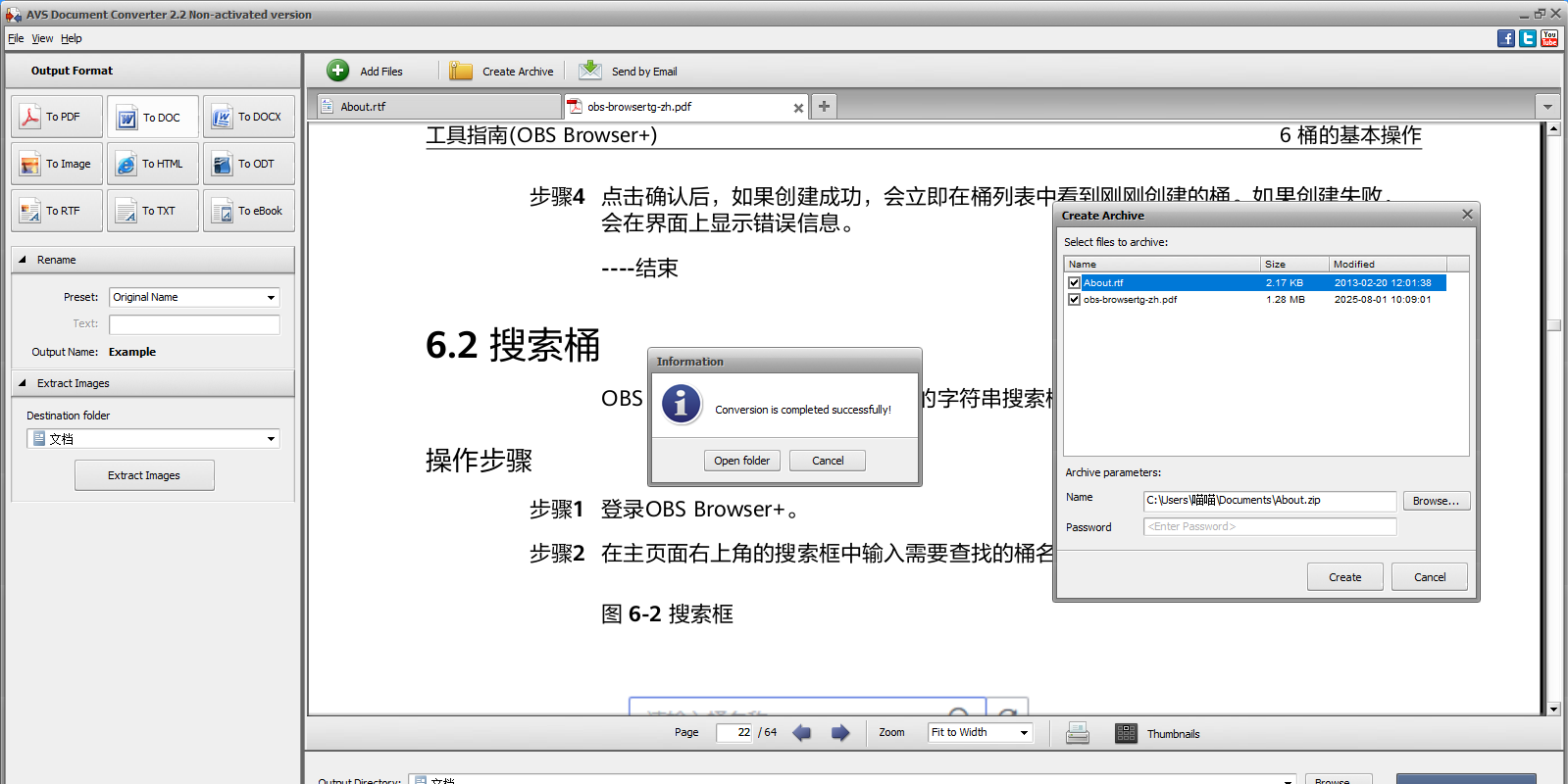
Task: Go to the next page arrow
Action: point(840,733)
